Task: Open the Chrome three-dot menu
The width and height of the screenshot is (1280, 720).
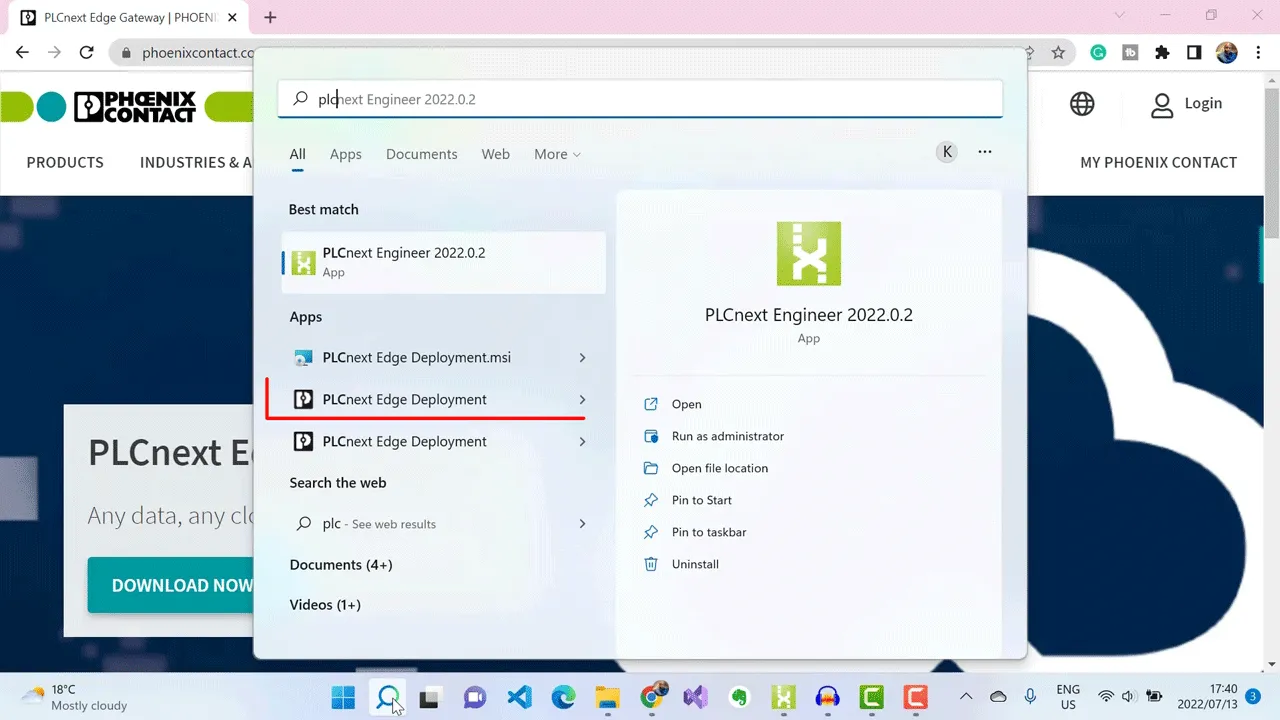Action: (1257, 53)
